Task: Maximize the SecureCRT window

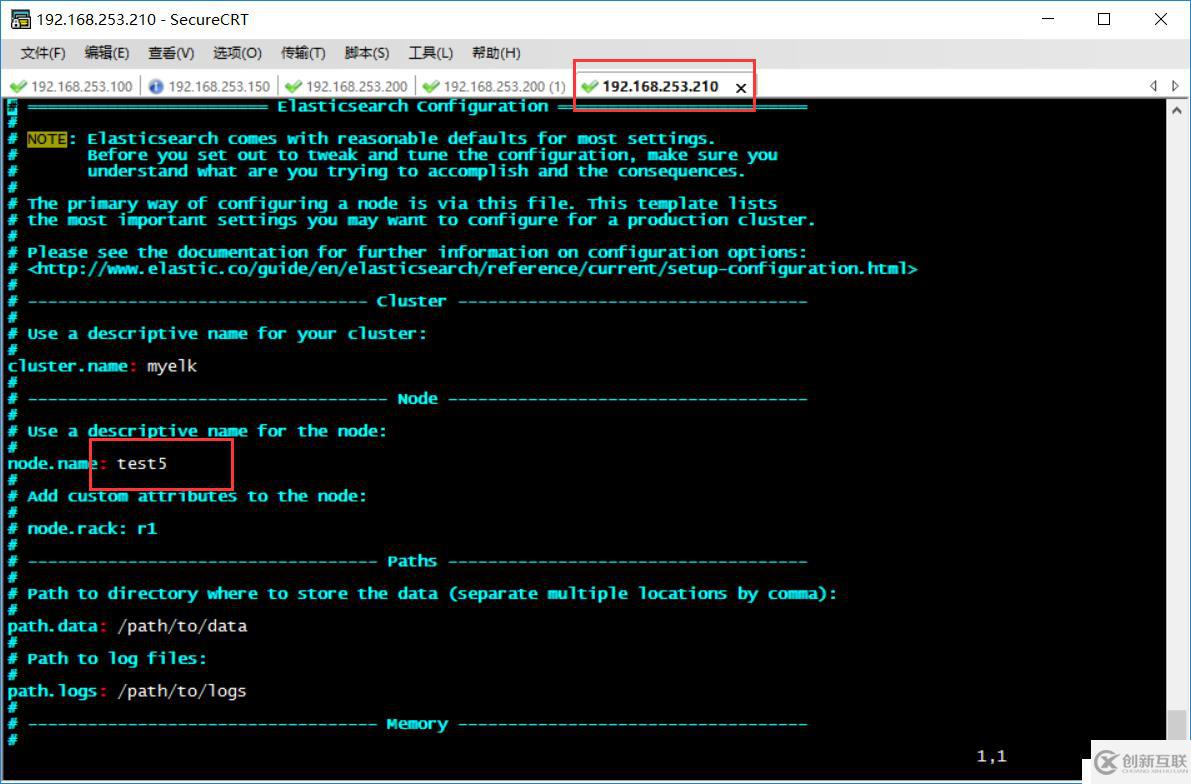Action: tap(1104, 20)
